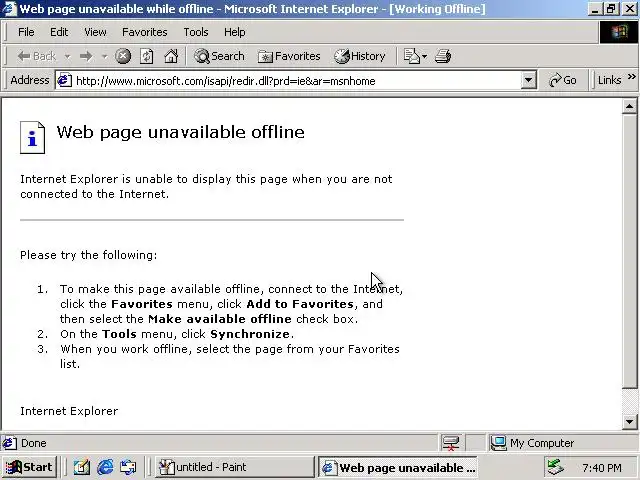Click the Print toolbar icon
Image resolution: width=640 pixels, height=480 pixels.
443,56
